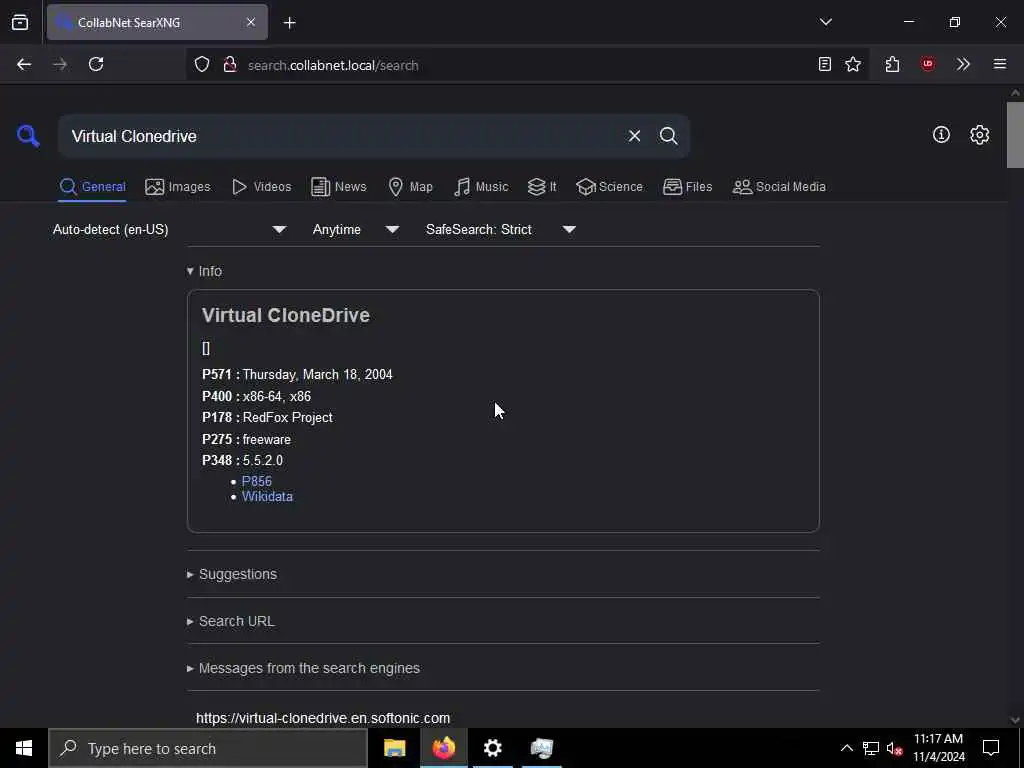Open a new tab
The image size is (1024, 768).
click(289, 23)
